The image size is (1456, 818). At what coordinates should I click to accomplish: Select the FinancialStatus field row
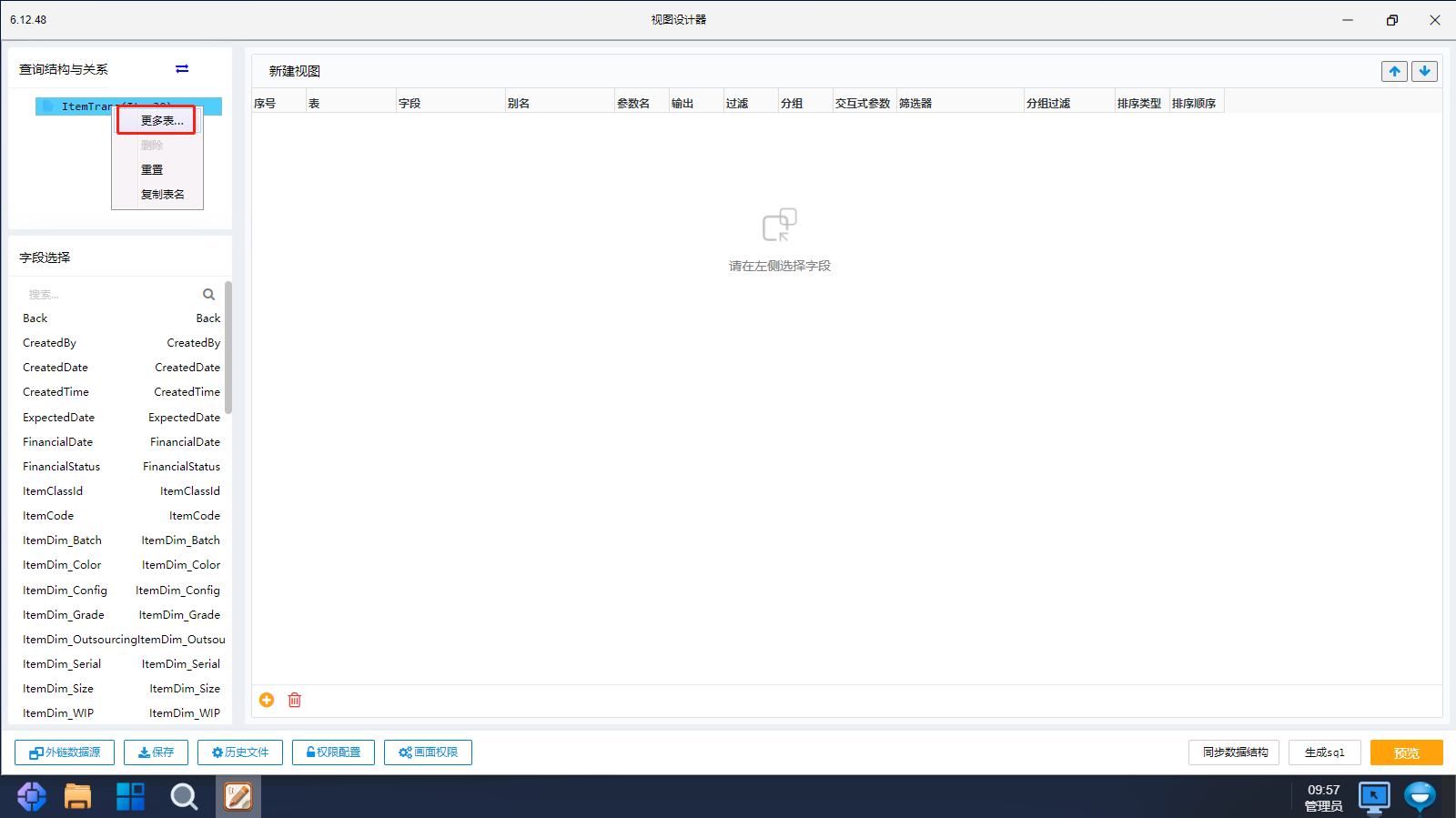coord(121,467)
